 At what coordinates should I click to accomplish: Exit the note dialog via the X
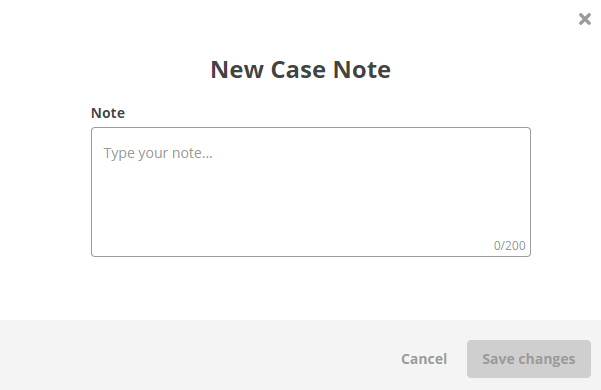coord(585,19)
